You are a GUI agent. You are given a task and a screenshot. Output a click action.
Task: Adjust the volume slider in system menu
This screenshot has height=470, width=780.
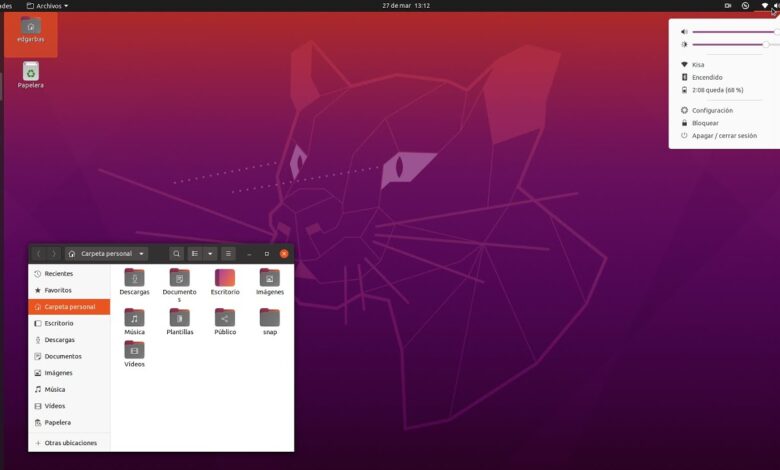point(736,32)
